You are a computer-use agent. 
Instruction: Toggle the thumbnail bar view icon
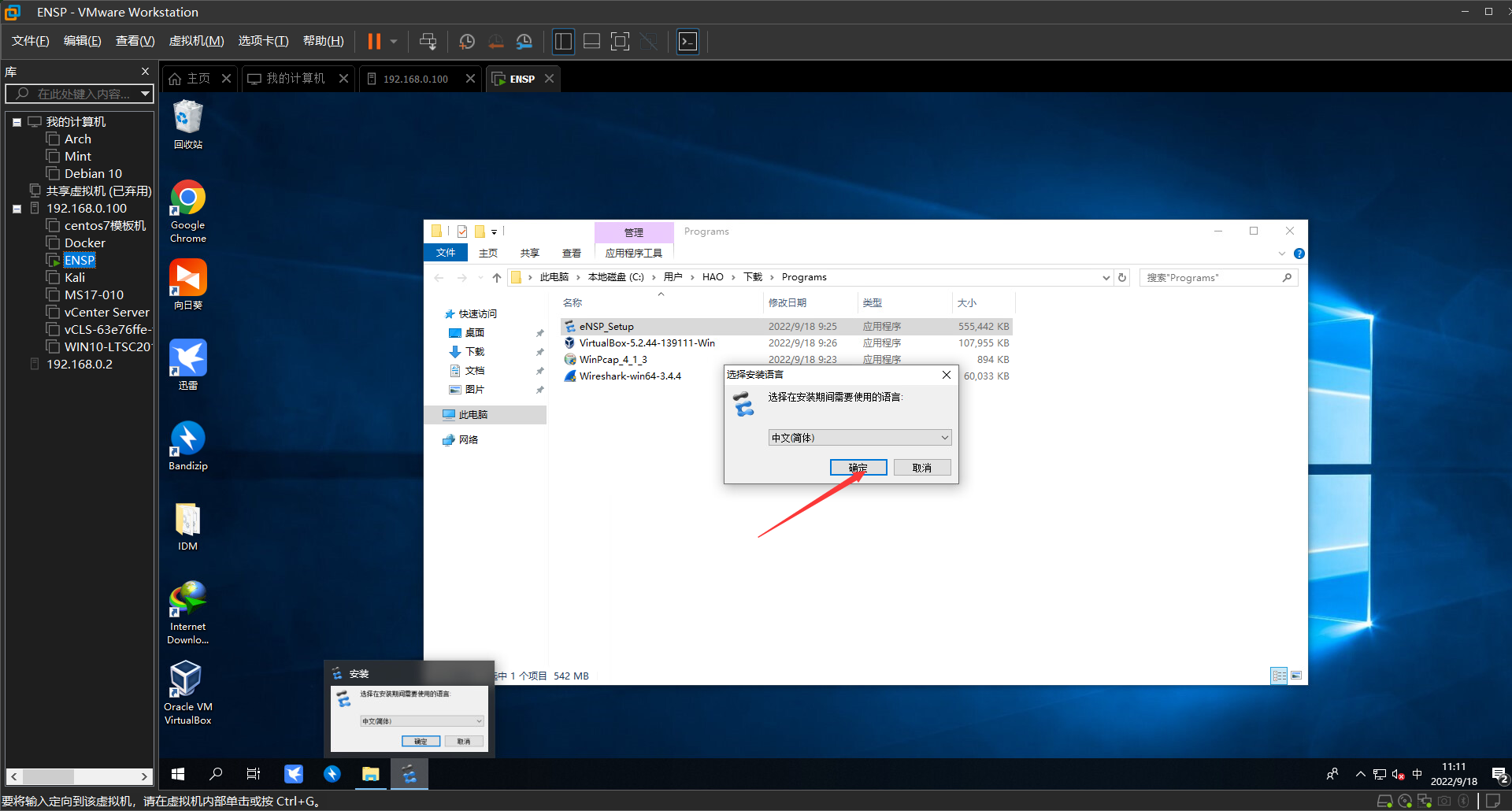pos(591,41)
